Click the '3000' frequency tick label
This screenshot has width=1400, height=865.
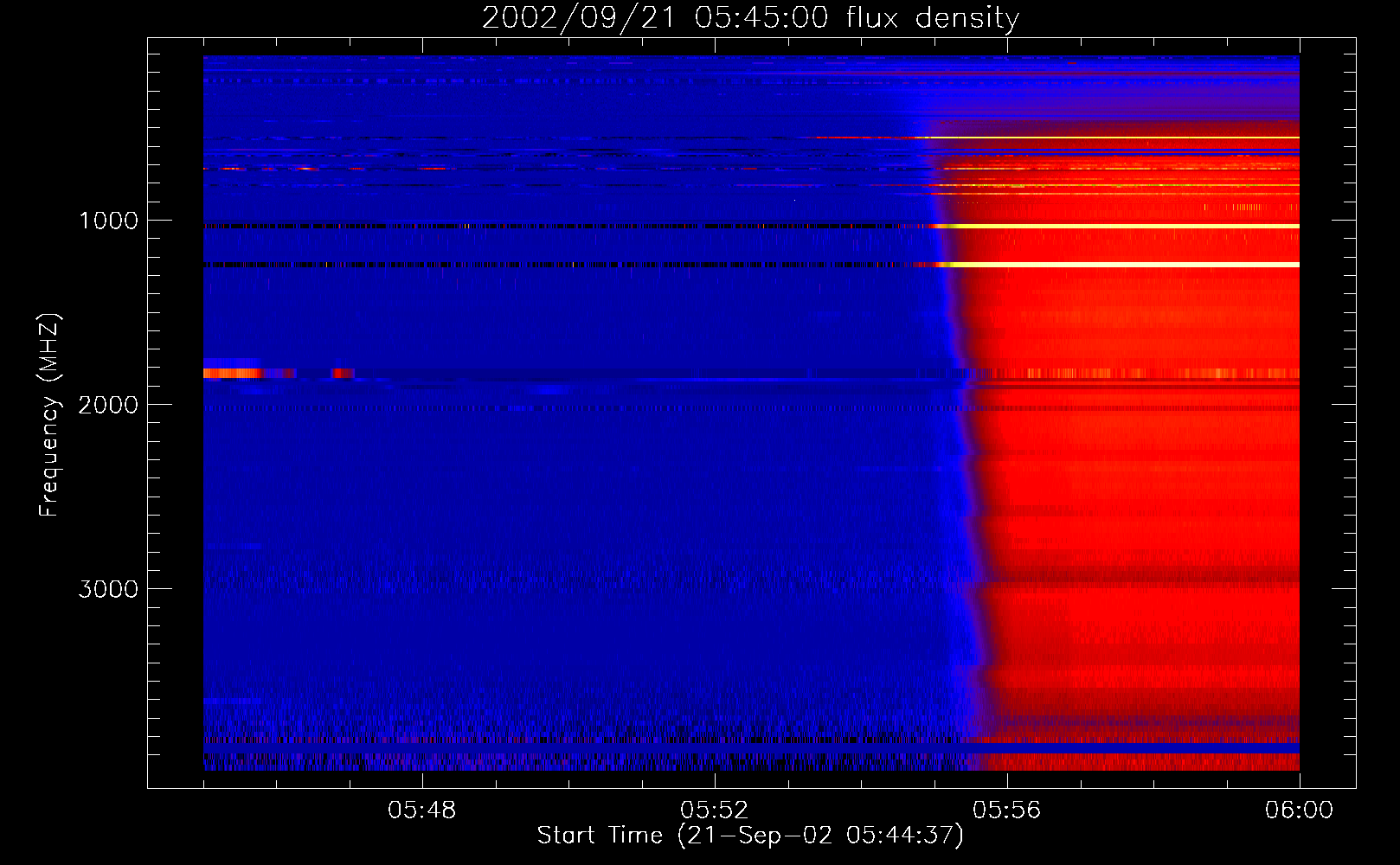108,589
